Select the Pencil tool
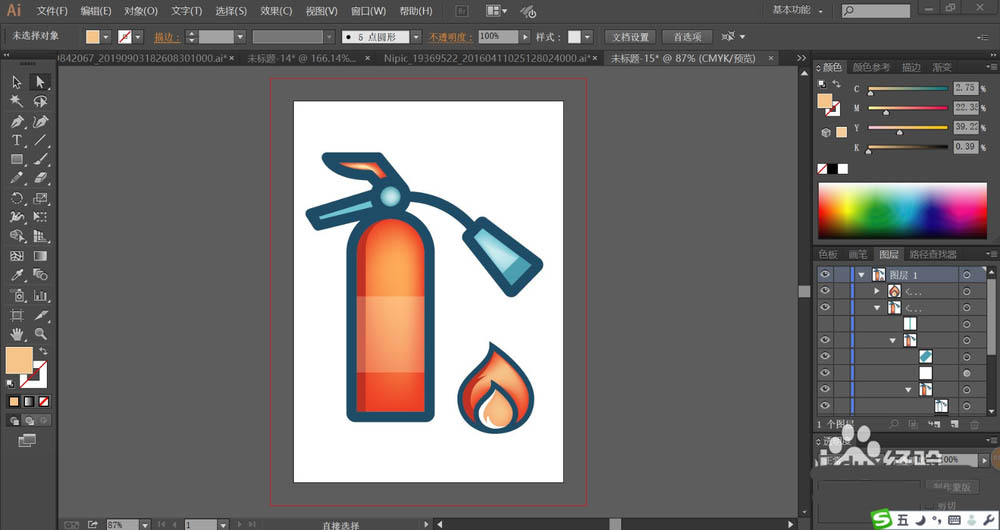Image resolution: width=1000 pixels, height=530 pixels. pyautogui.click(x=17, y=179)
